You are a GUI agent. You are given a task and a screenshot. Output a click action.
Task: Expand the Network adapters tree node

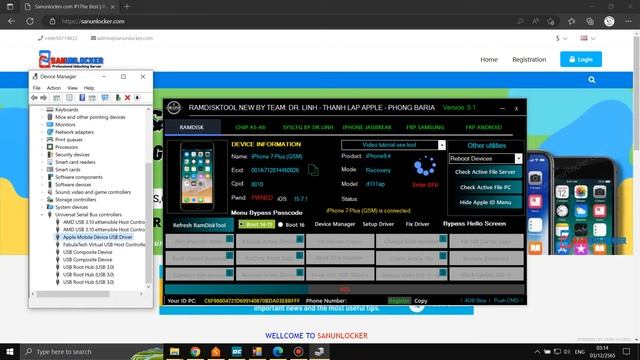pos(42,132)
